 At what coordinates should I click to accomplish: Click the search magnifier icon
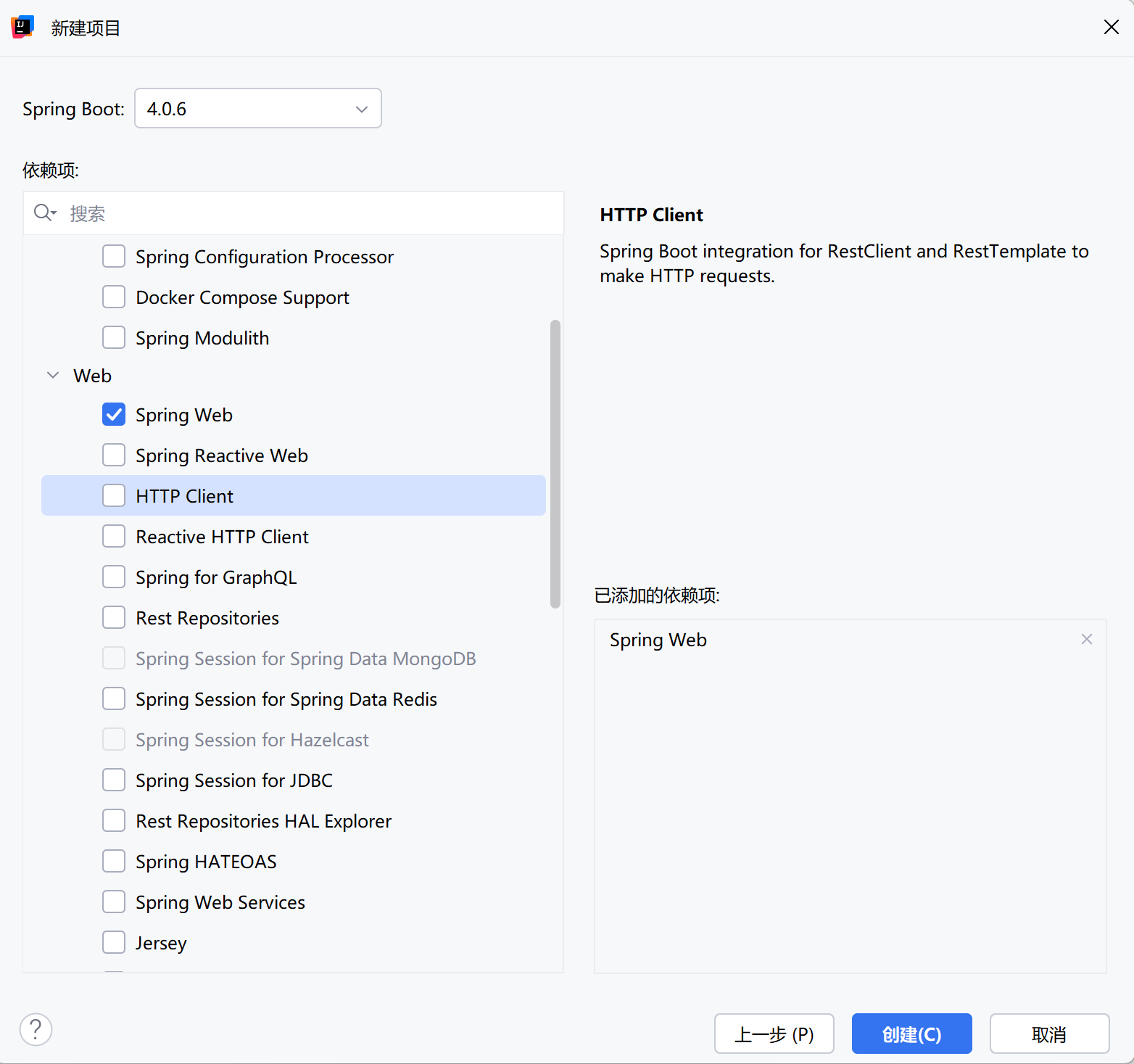point(45,213)
